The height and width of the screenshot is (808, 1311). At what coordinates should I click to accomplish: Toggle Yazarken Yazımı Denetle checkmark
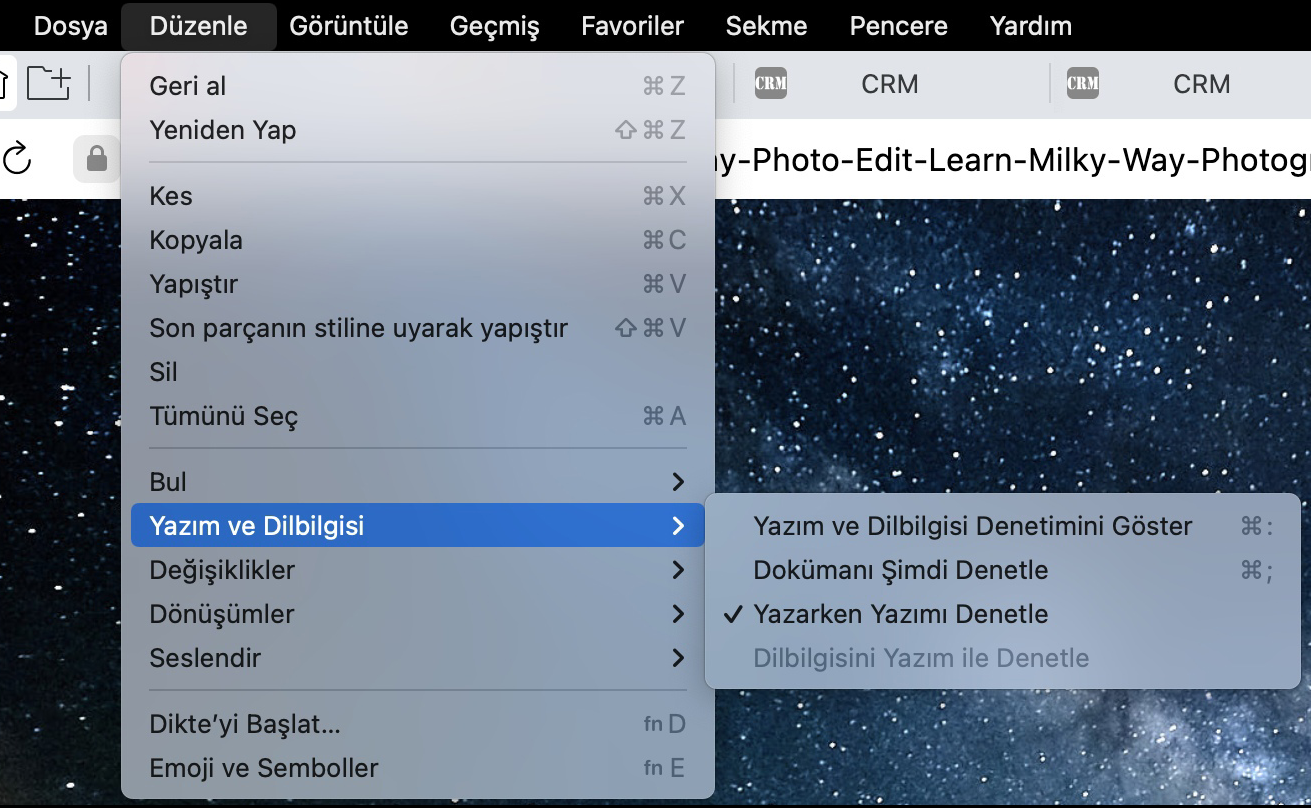click(x=900, y=614)
